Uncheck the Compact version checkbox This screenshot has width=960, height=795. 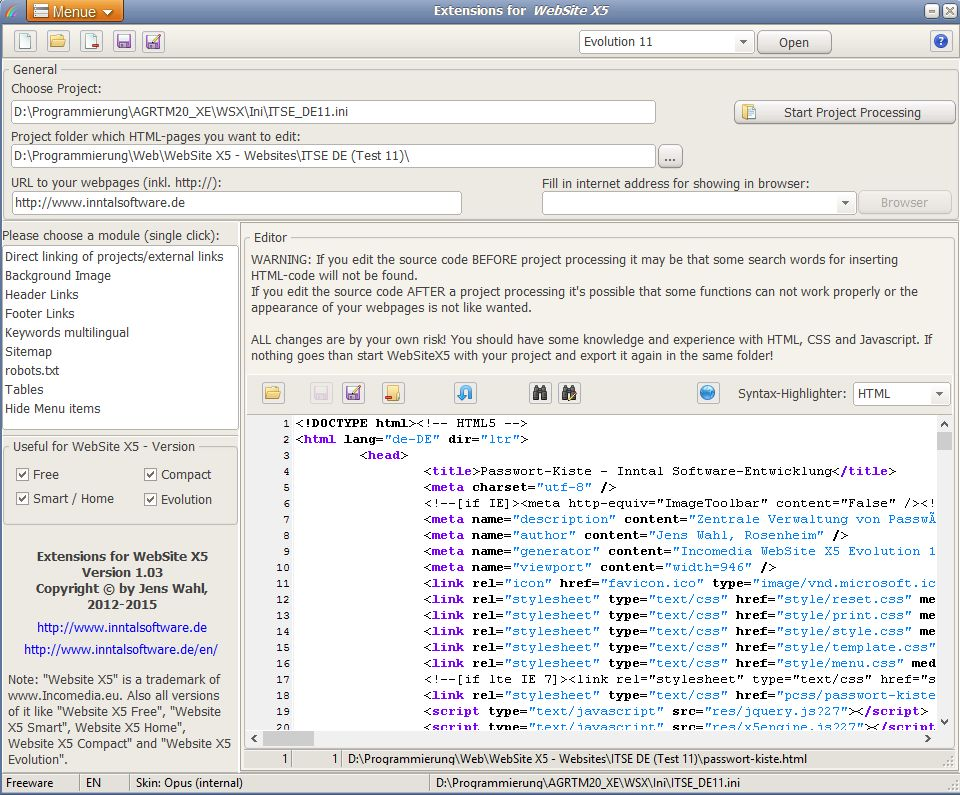(x=151, y=475)
